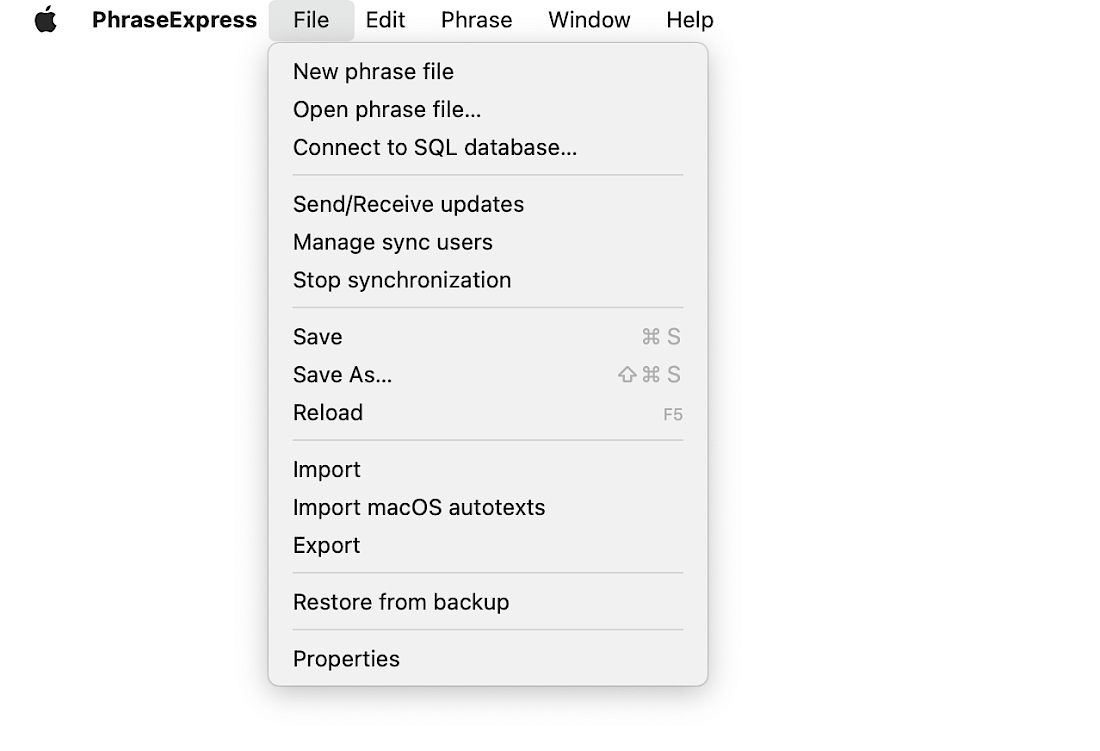Image resolution: width=1100 pixels, height=751 pixels.
Task: Select Save As... menu entry
Action: click(488, 374)
